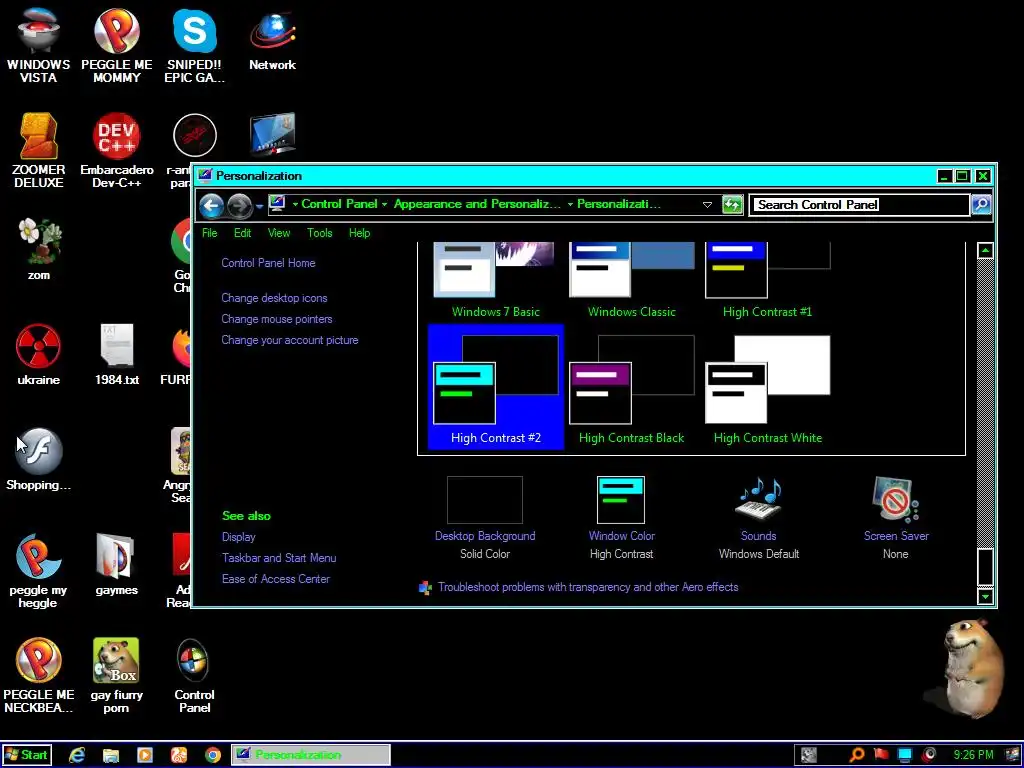Viewport: 1024px width, 768px height.
Task: Click Change your account picture link
Action: click(290, 340)
